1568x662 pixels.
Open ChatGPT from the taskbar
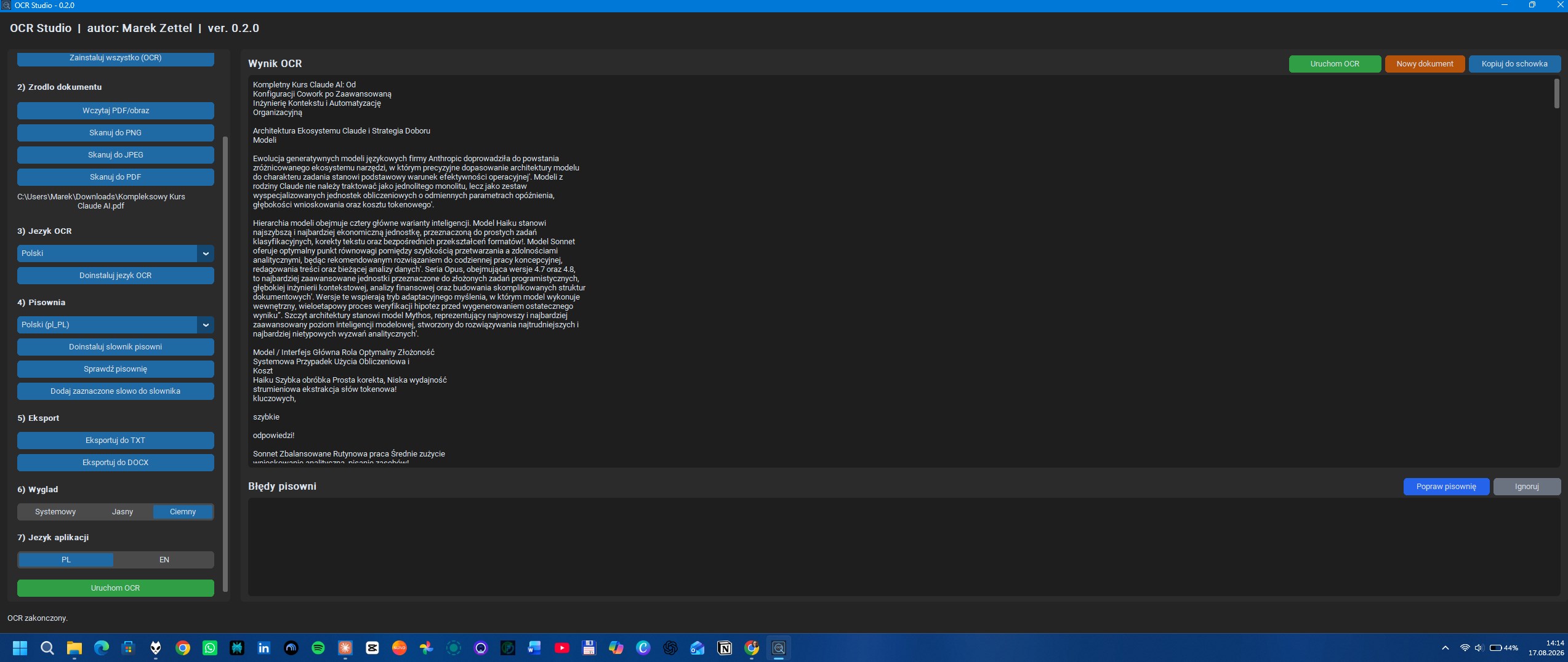(x=670, y=648)
